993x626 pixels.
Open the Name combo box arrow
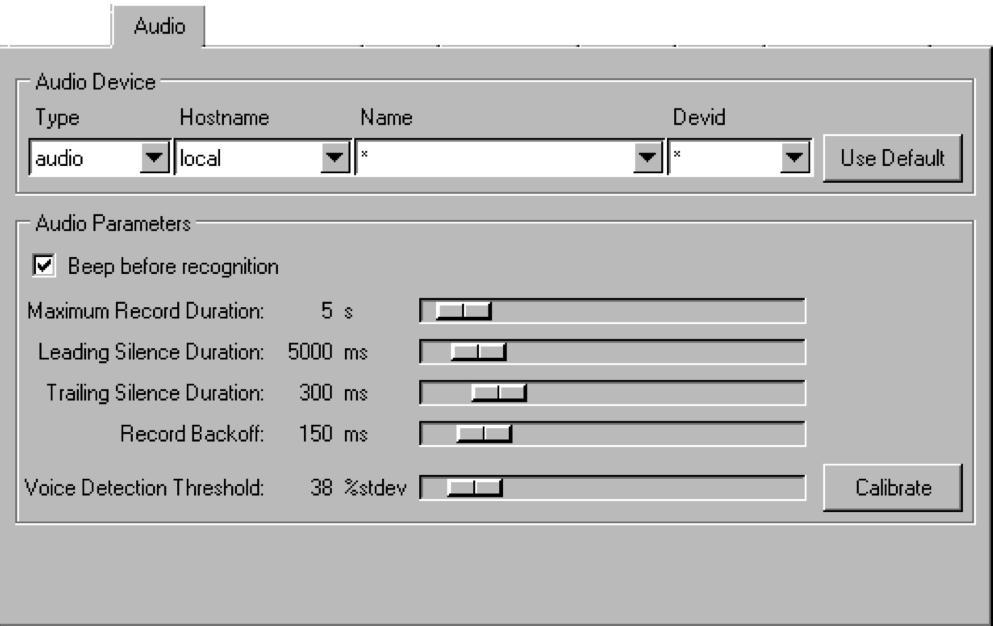click(x=647, y=157)
